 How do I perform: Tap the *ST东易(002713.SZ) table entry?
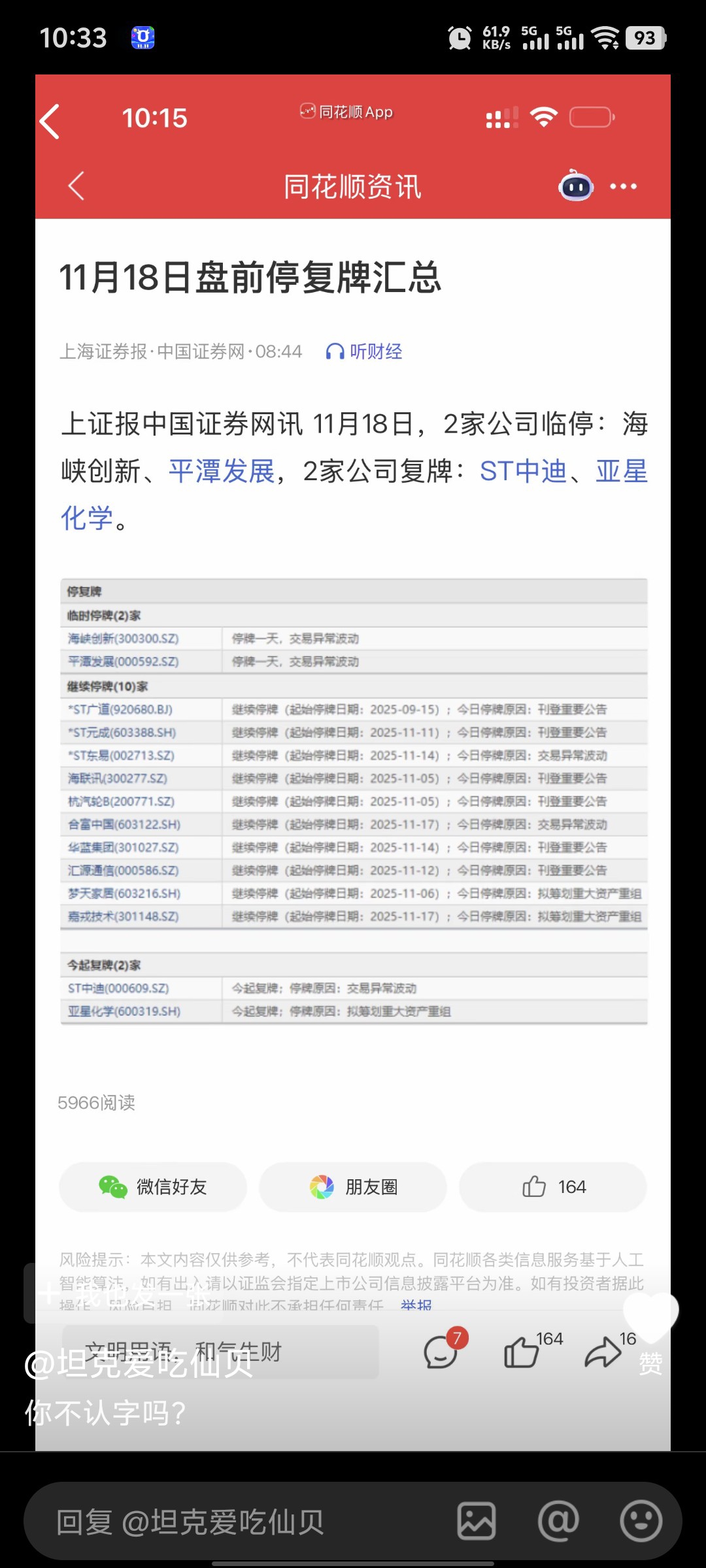tap(121, 755)
